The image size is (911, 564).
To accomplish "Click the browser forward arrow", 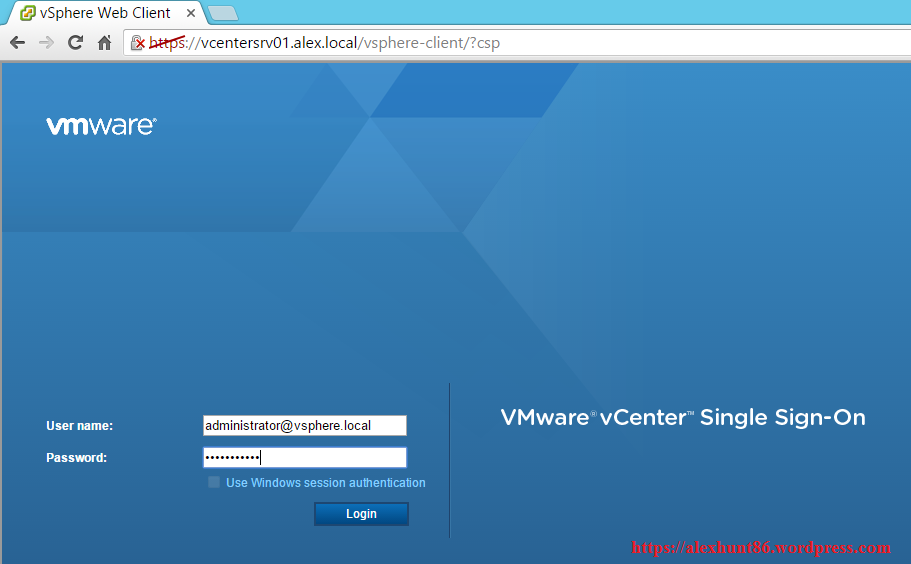I will click(46, 42).
